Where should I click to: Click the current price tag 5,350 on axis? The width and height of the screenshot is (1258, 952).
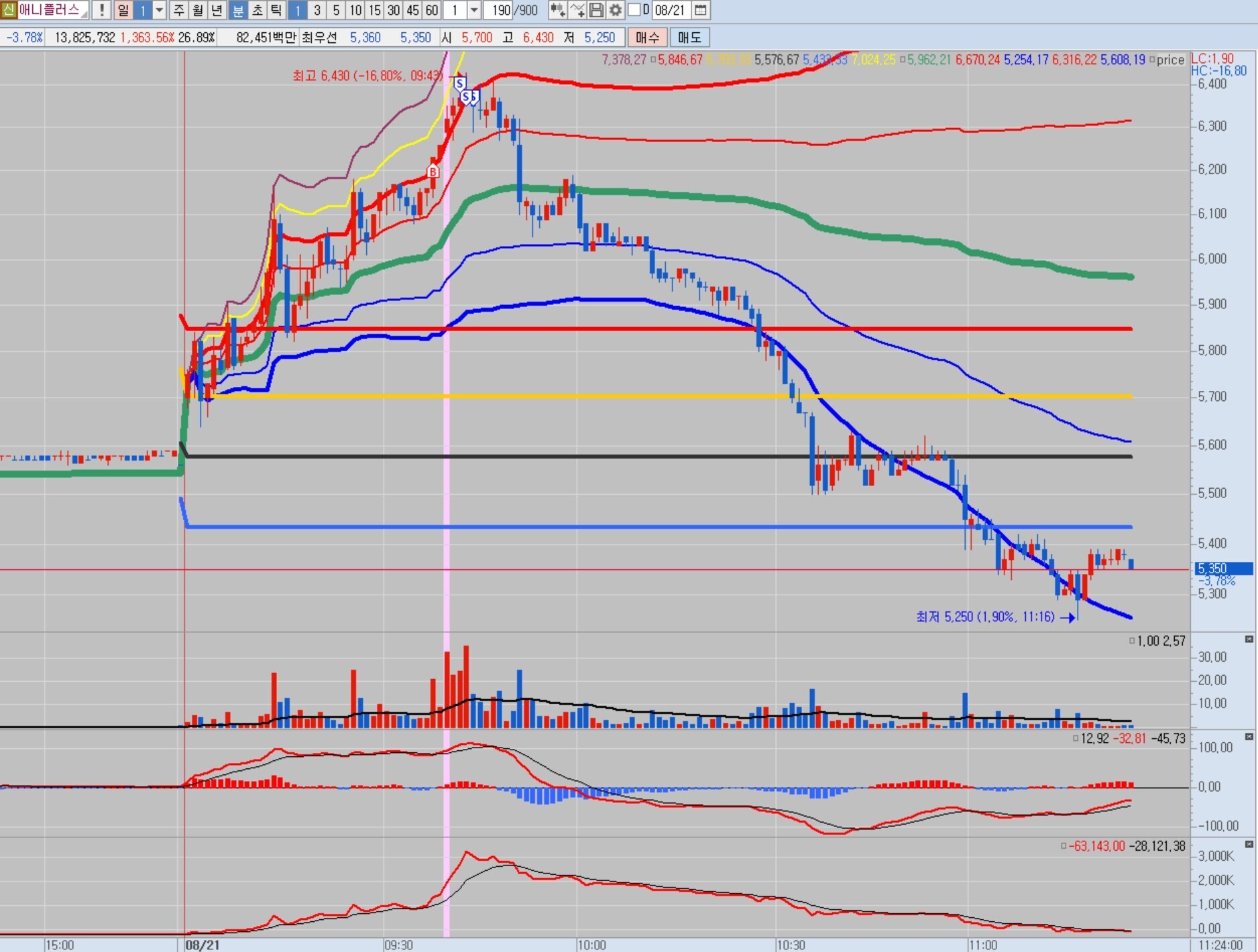point(1223,569)
